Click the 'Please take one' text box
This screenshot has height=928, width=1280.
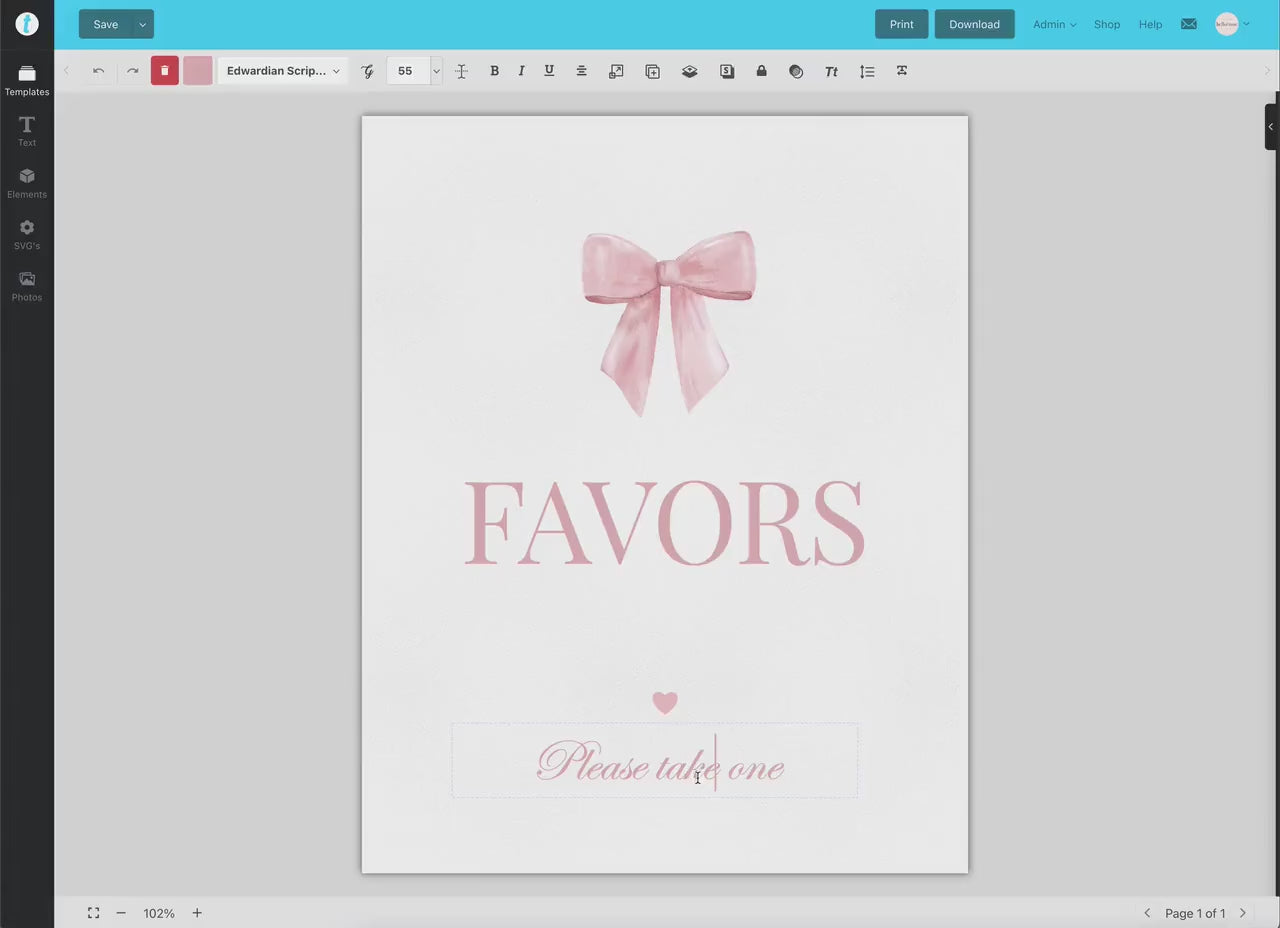(x=655, y=761)
